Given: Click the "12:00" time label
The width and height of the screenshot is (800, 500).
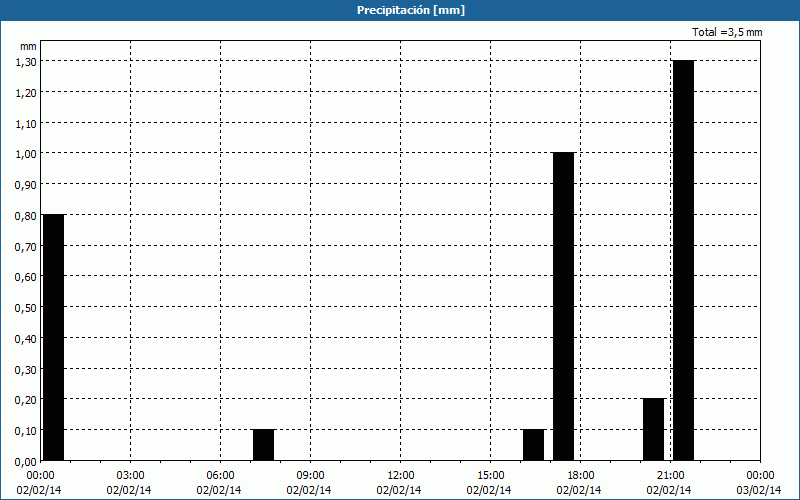Looking at the screenshot, I should [x=401, y=476].
